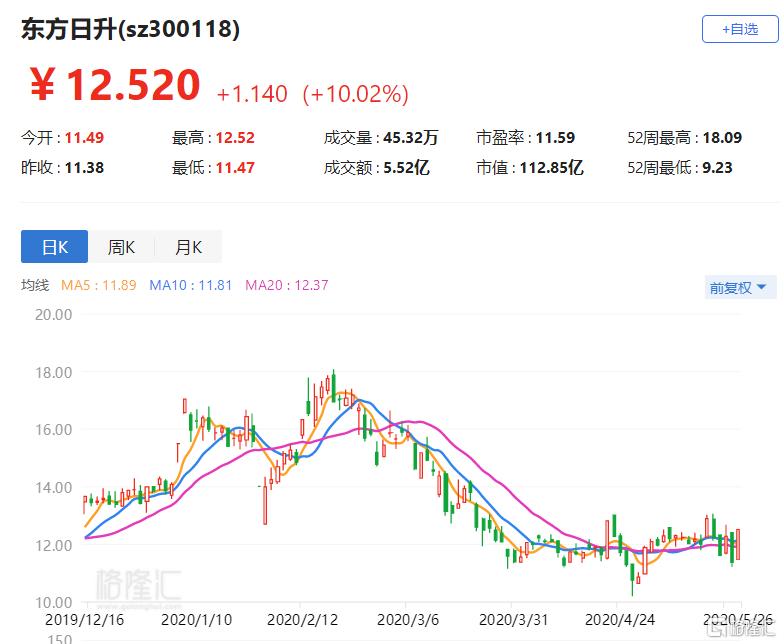This screenshot has height=644, width=782.
Task: Click the 2020/2/12 date axis label
Action: (302, 620)
